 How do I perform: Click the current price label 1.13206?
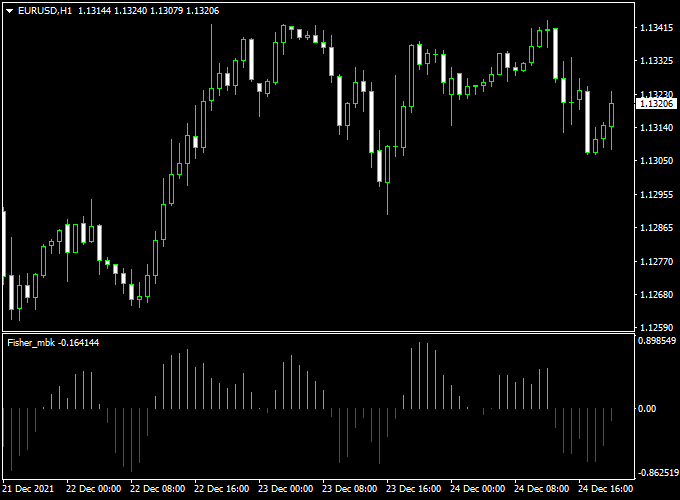(x=656, y=104)
